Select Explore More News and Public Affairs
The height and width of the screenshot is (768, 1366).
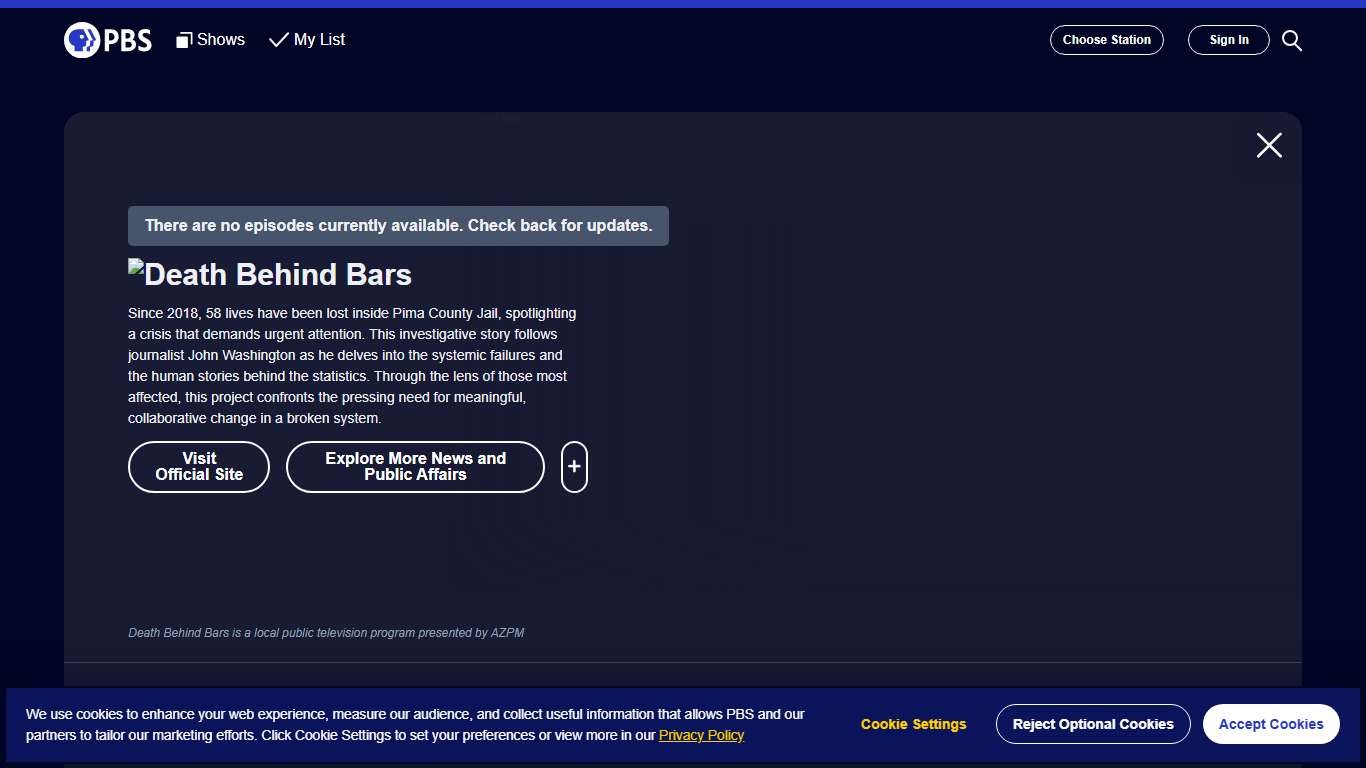click(x=415, y=467)
